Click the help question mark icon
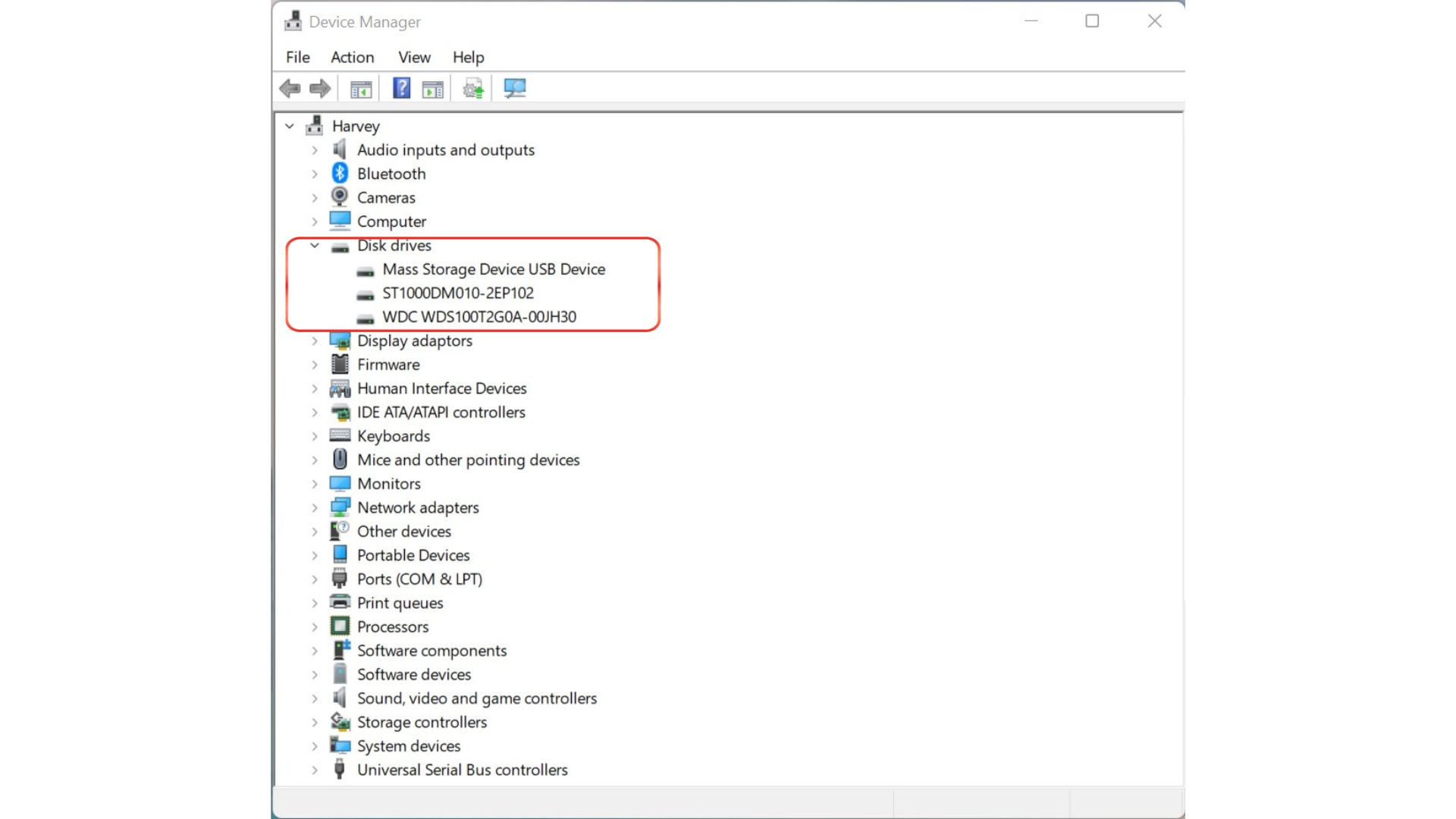Viewport: 1456px width, 819px height. click(400, 89)
